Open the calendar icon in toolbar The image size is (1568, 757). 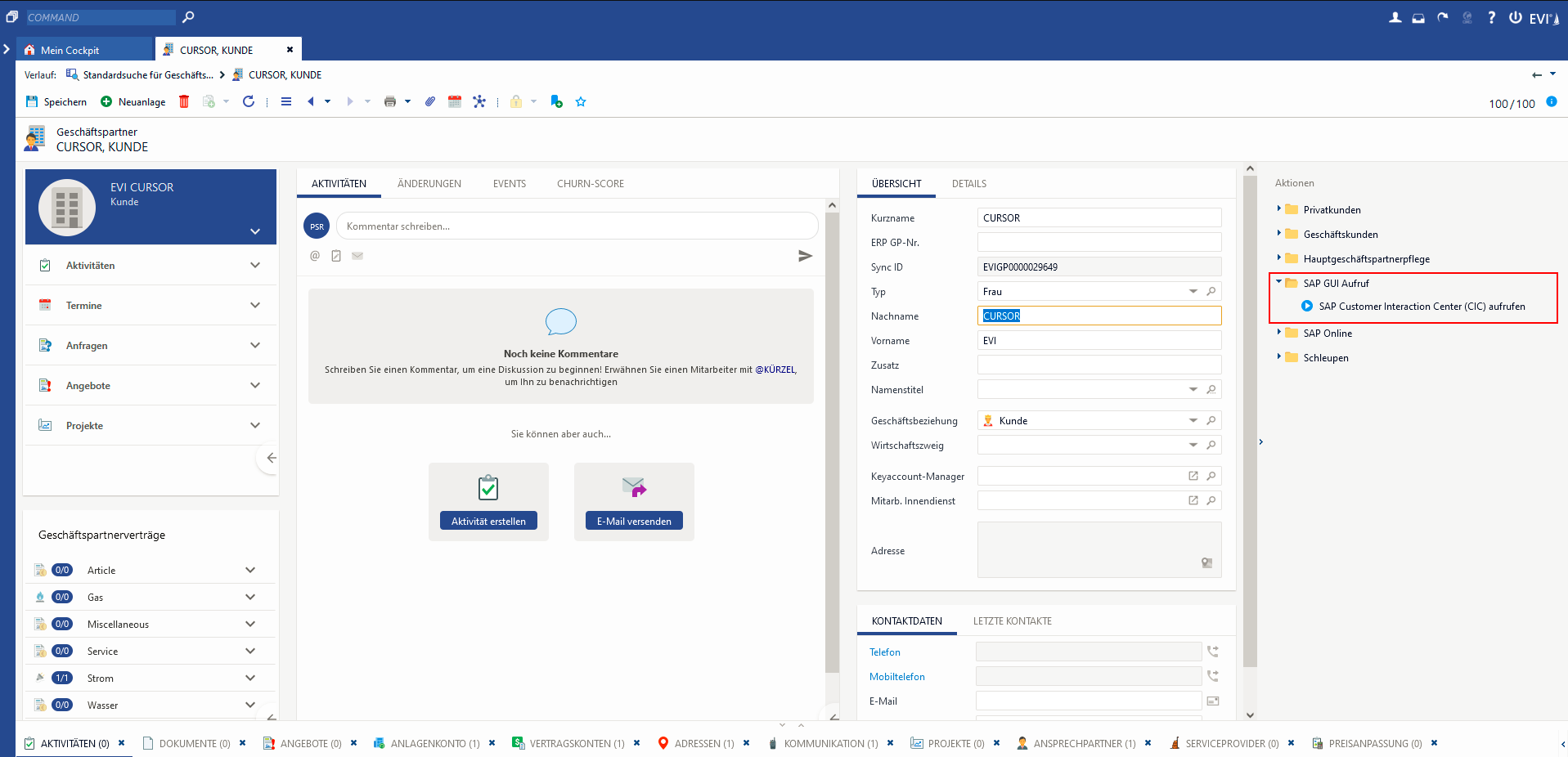point(455,101)
